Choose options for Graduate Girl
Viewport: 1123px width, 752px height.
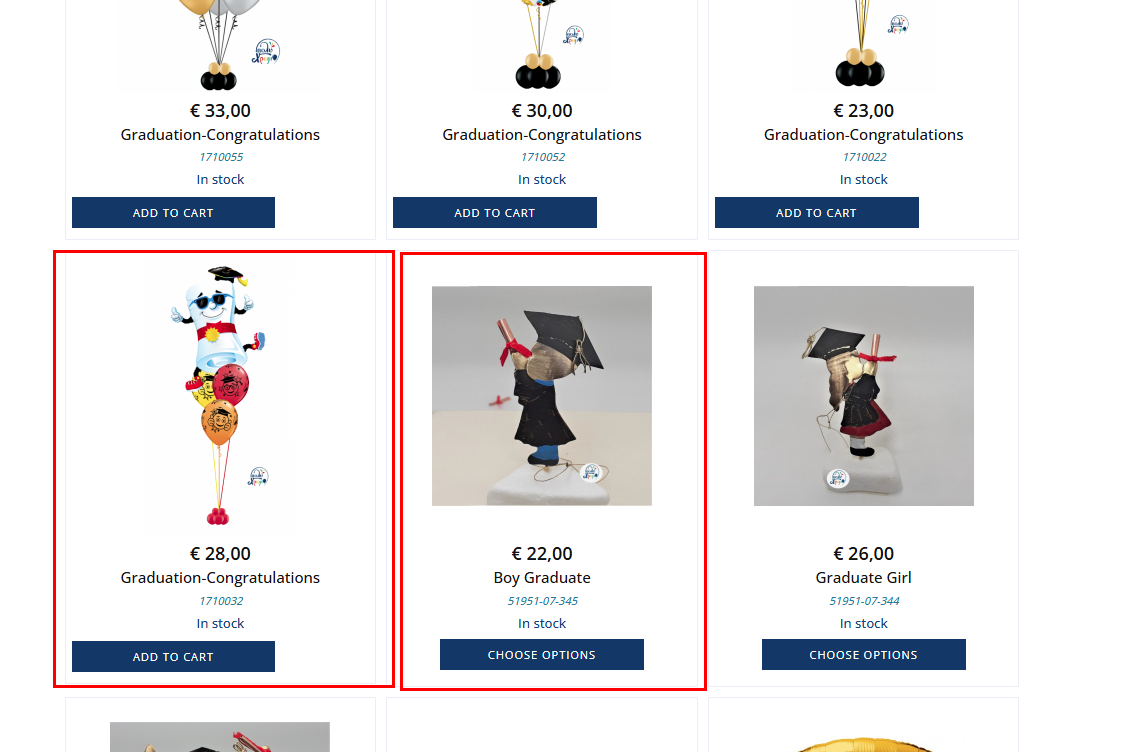tap(864, 655)
